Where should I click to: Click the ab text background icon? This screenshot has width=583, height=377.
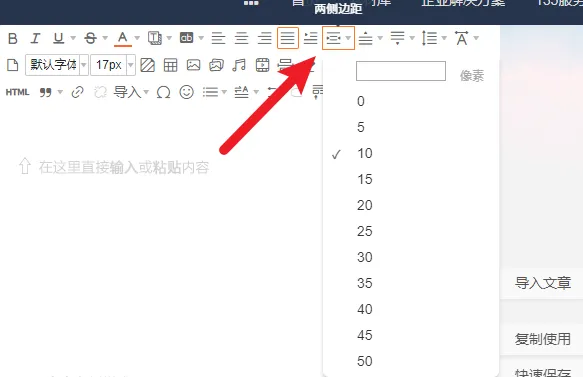(186, 38)
